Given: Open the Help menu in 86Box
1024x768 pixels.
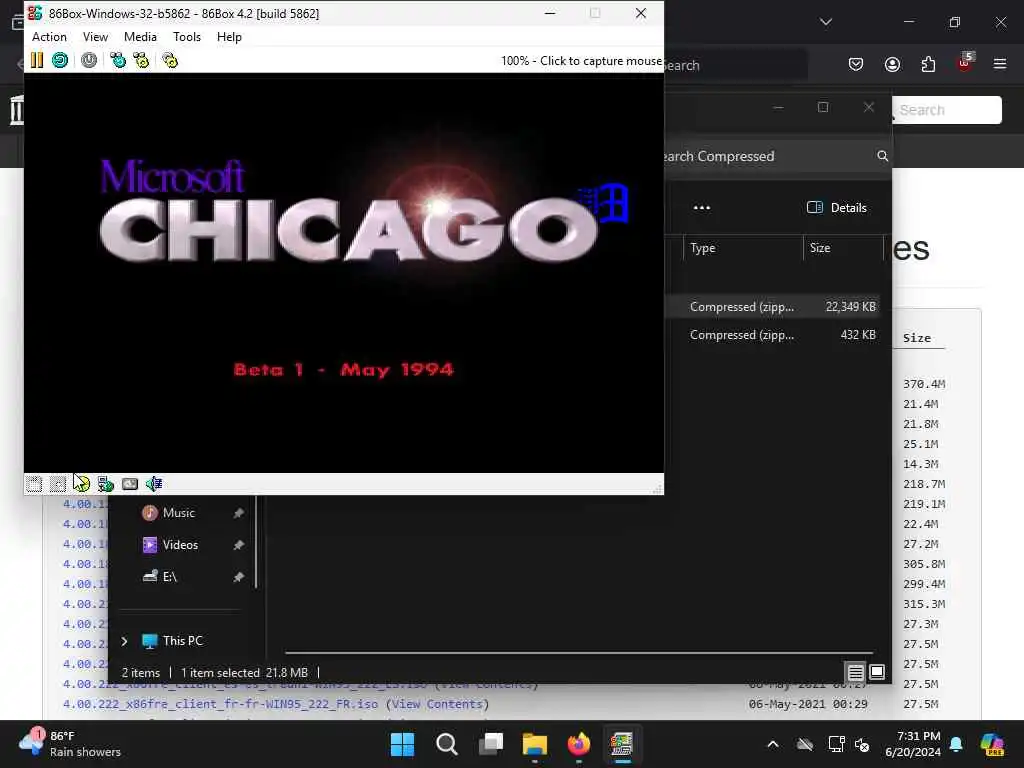Looking at the screenshot, I should [x=229, y=37].
